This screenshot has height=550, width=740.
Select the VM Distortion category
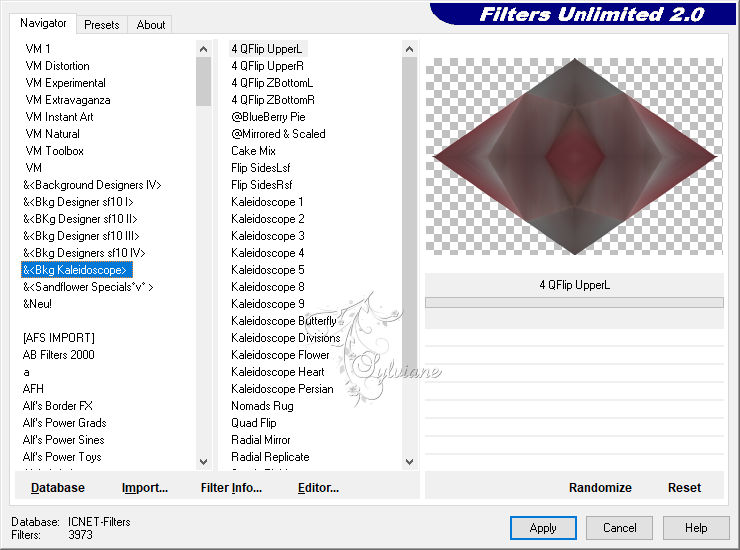58,66
